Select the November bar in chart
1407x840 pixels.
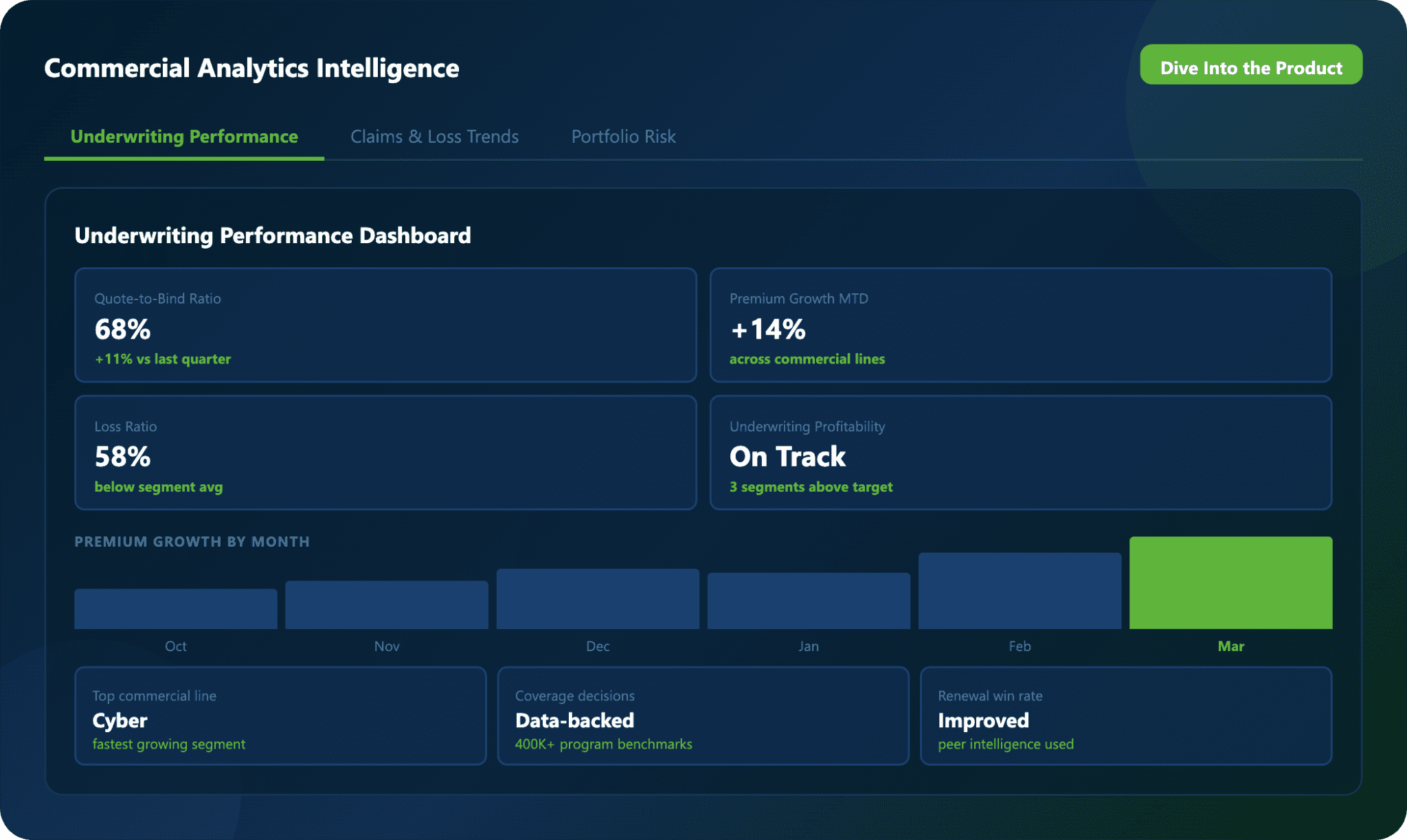387,605
